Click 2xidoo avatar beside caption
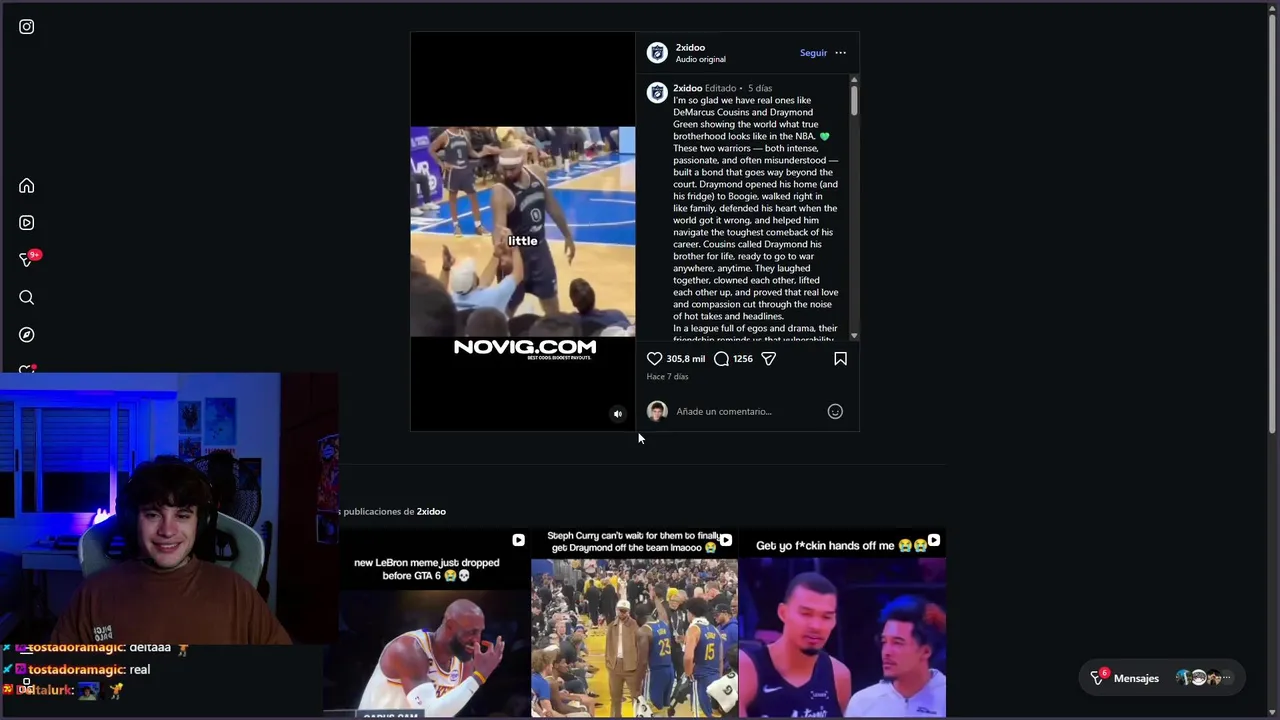 [657, 93]
